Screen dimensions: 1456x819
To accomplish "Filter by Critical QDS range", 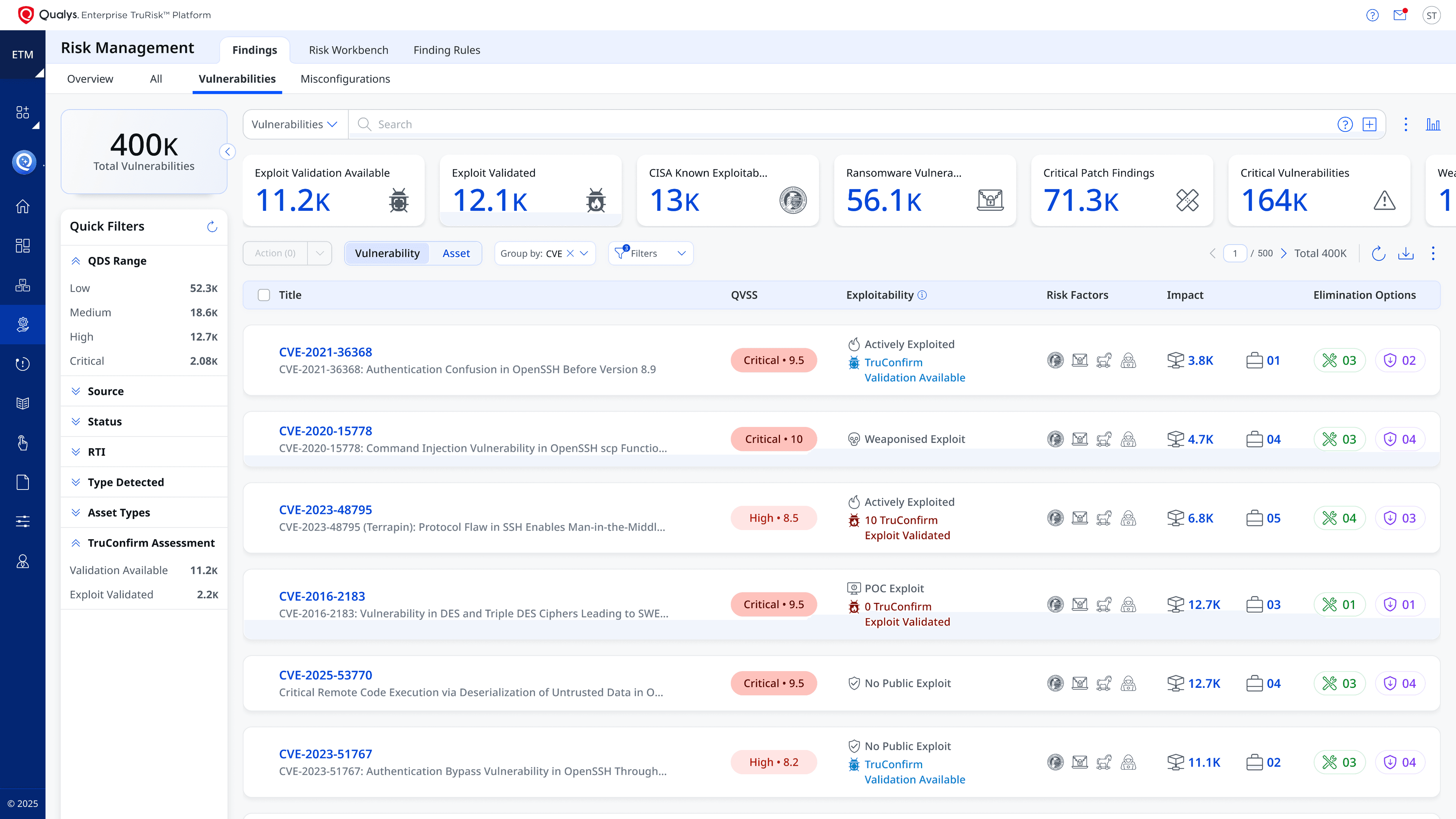I will coord(144,361).
